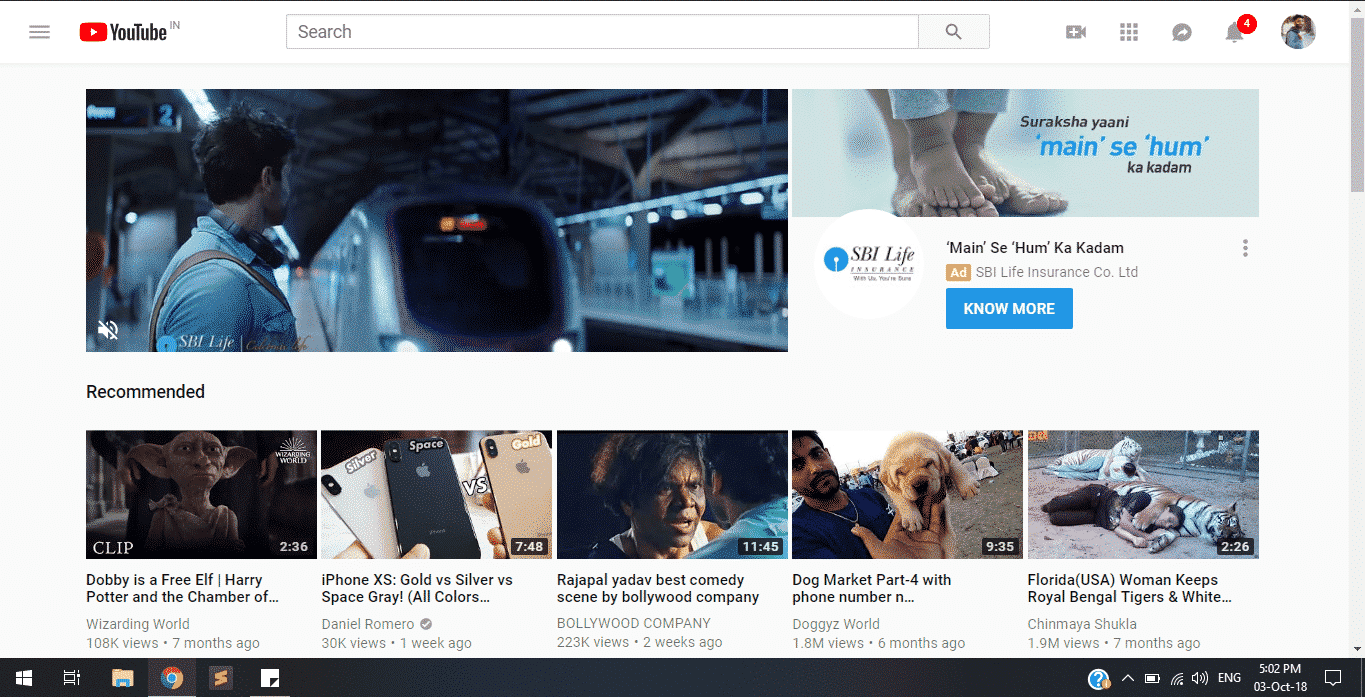Visit the Doggyz World channel
The image size is (1365, 697).
pyautogui.click(x=836, y=624)
